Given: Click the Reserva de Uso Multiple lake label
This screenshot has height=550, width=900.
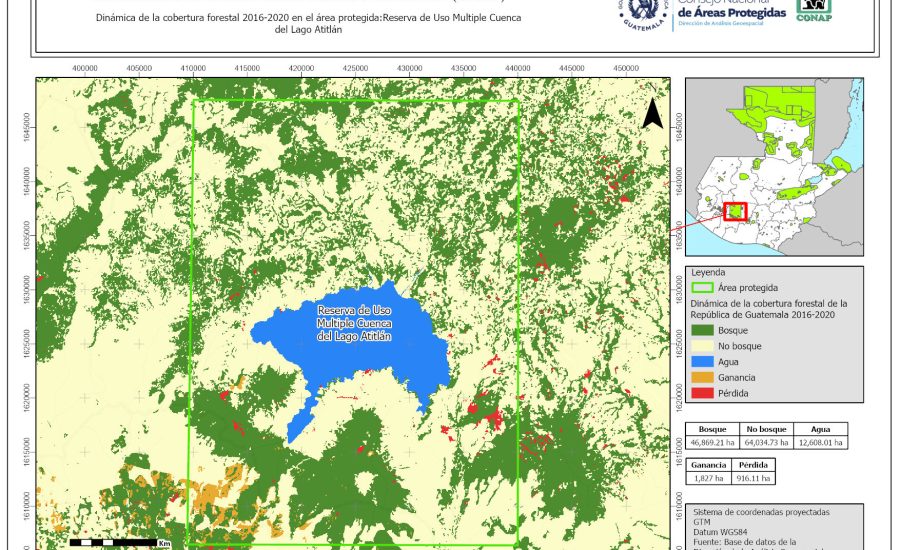Looking at the screenshot, I should [x=354, y=323].
